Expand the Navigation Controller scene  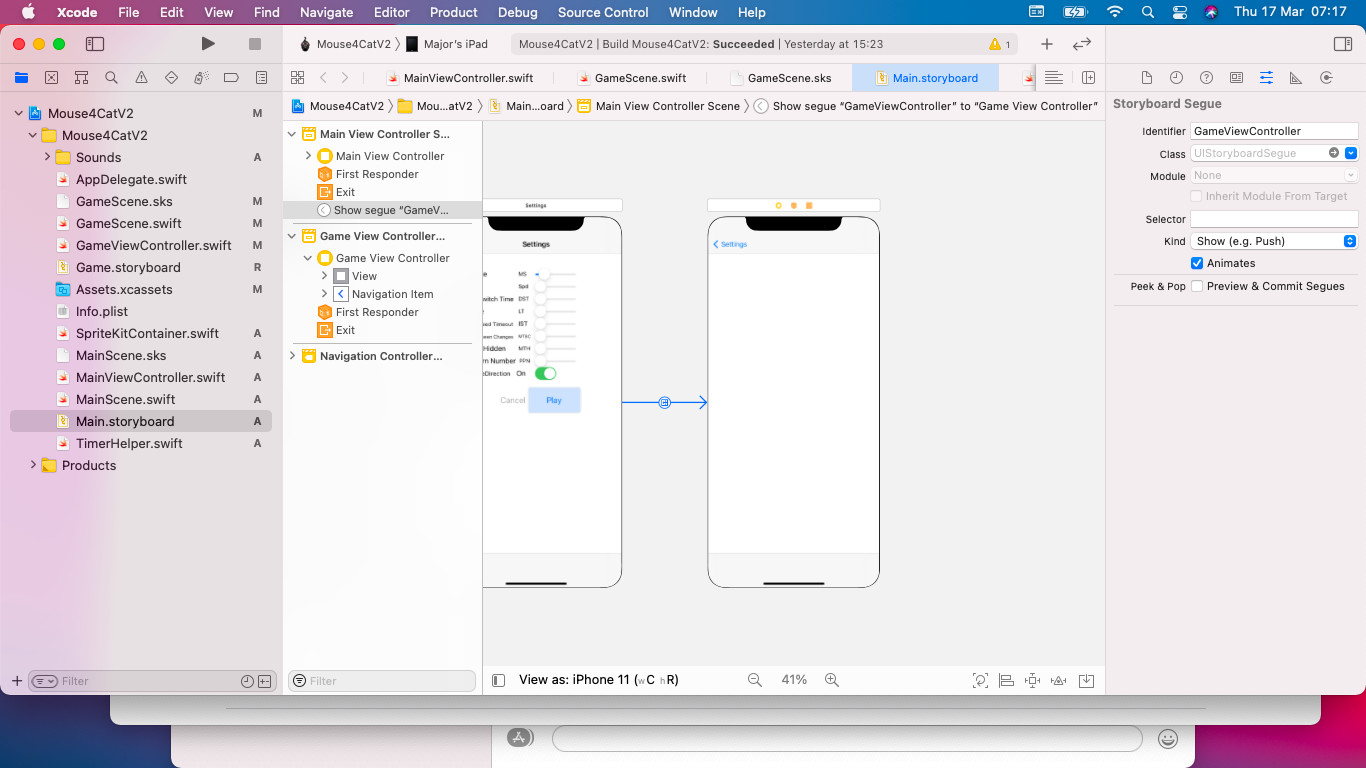click(x=293, y=356)
